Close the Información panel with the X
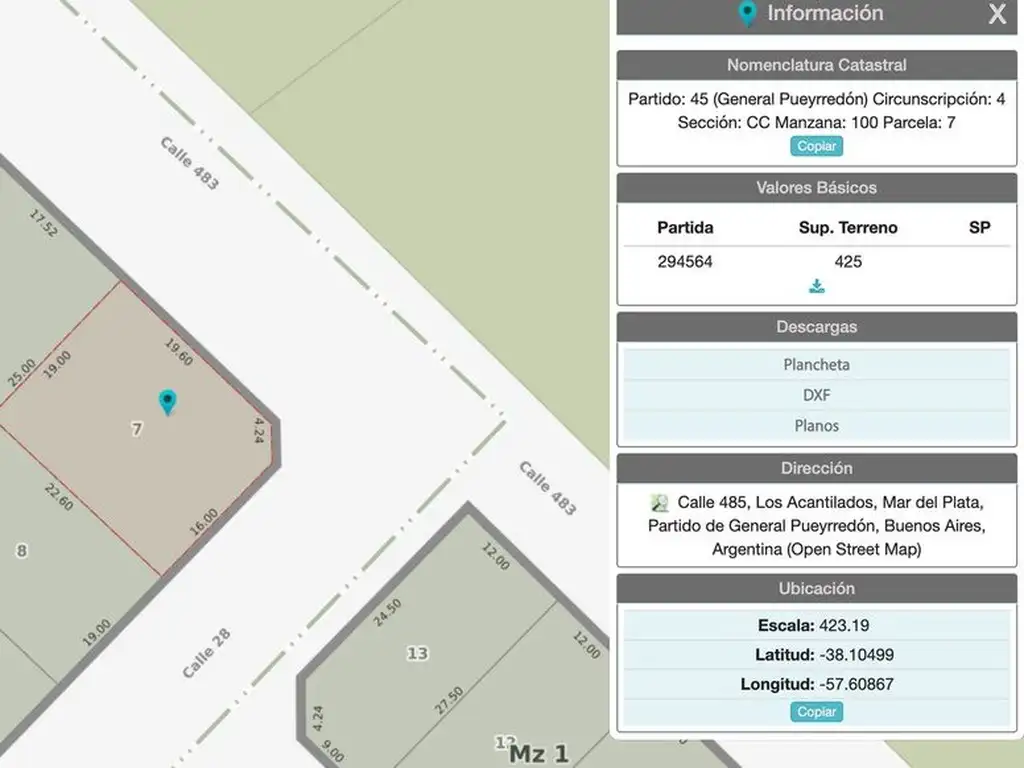 pyautogui.click(x=997, y=14)
